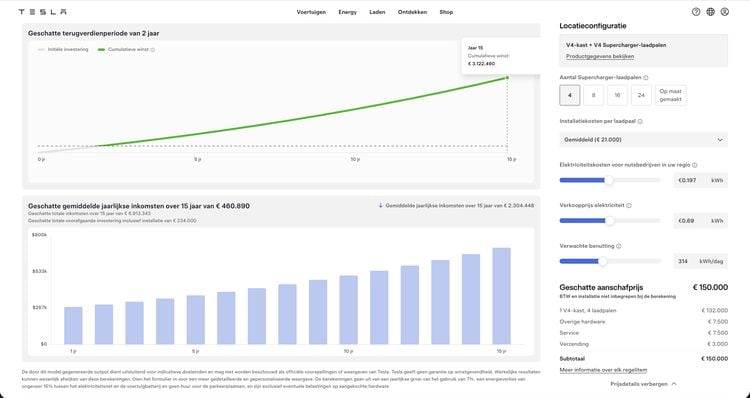Select the Op maat gemaakt option
The width and height of the screenshot is (750, 398).
tap(671, 95)
